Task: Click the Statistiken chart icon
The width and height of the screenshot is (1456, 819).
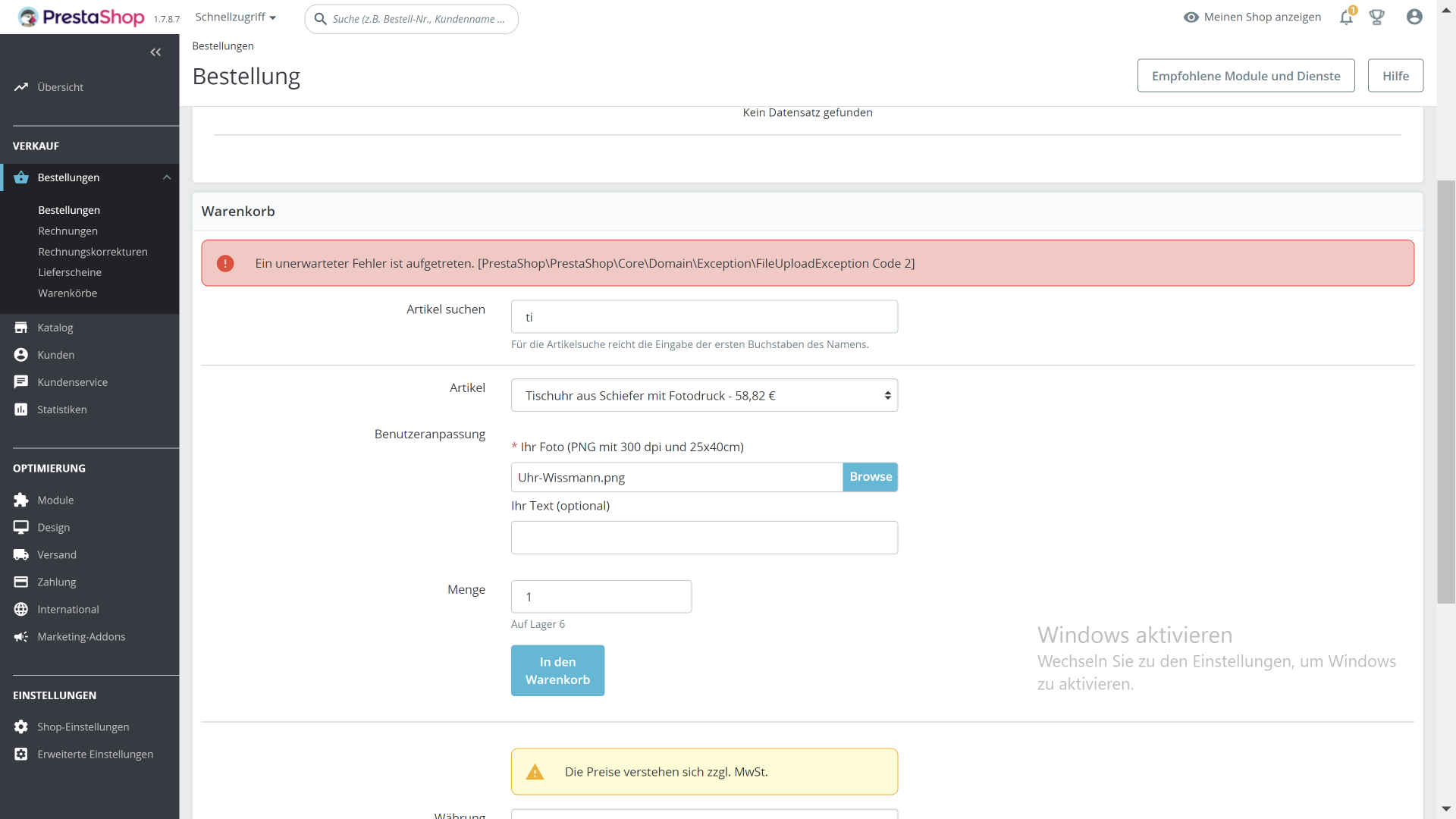Action: point(21,409)
